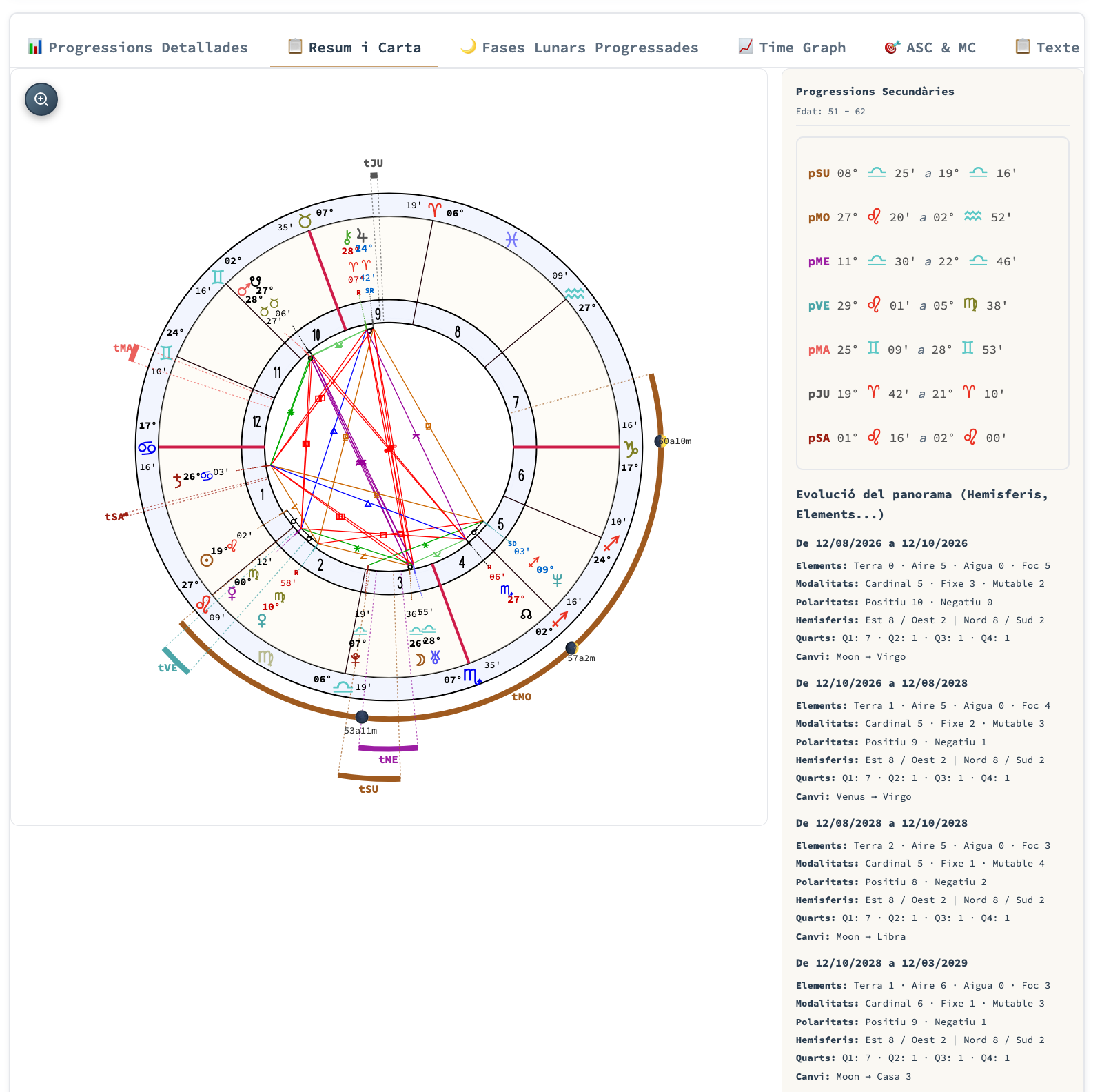Click the pME progression row

point(932,261)
